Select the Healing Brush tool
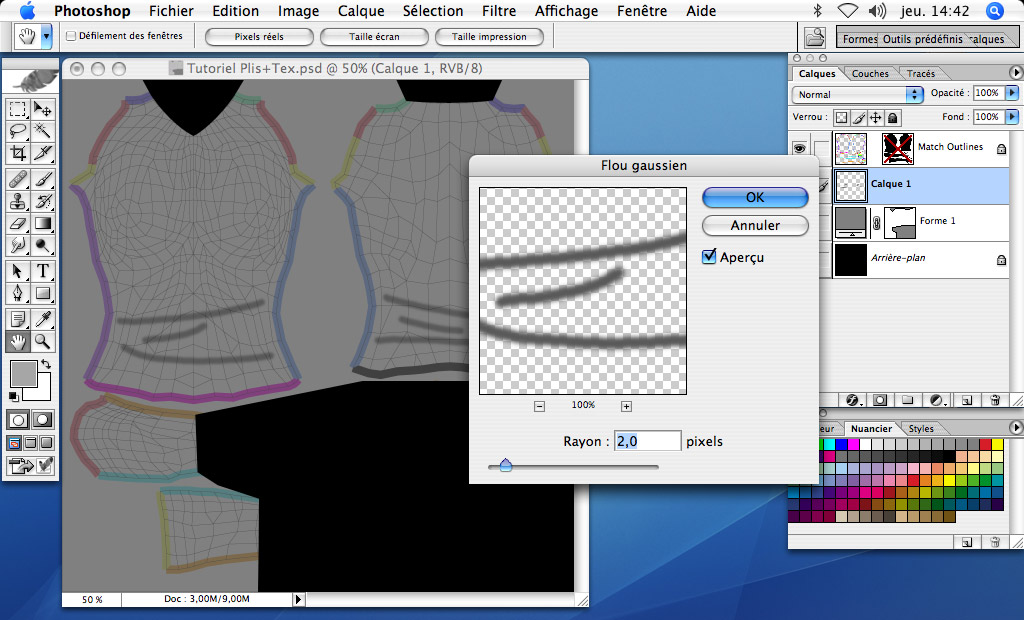 pyautogui.click(x=18, y=179)
